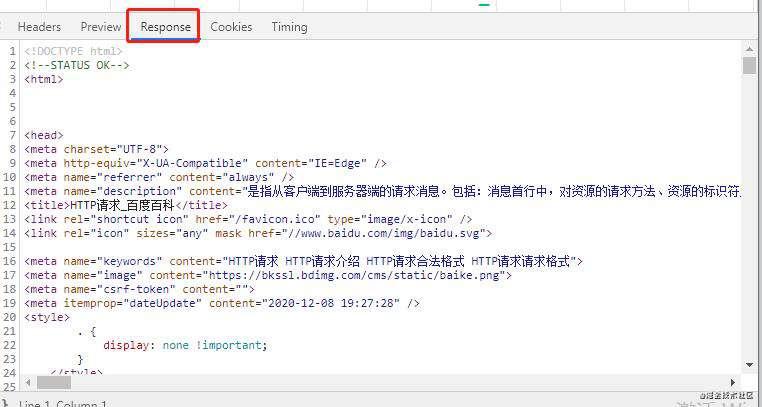Screen dimensions: 762x407
Task: Click the vertical scrollbar thumb
Action: coord(749,65)
